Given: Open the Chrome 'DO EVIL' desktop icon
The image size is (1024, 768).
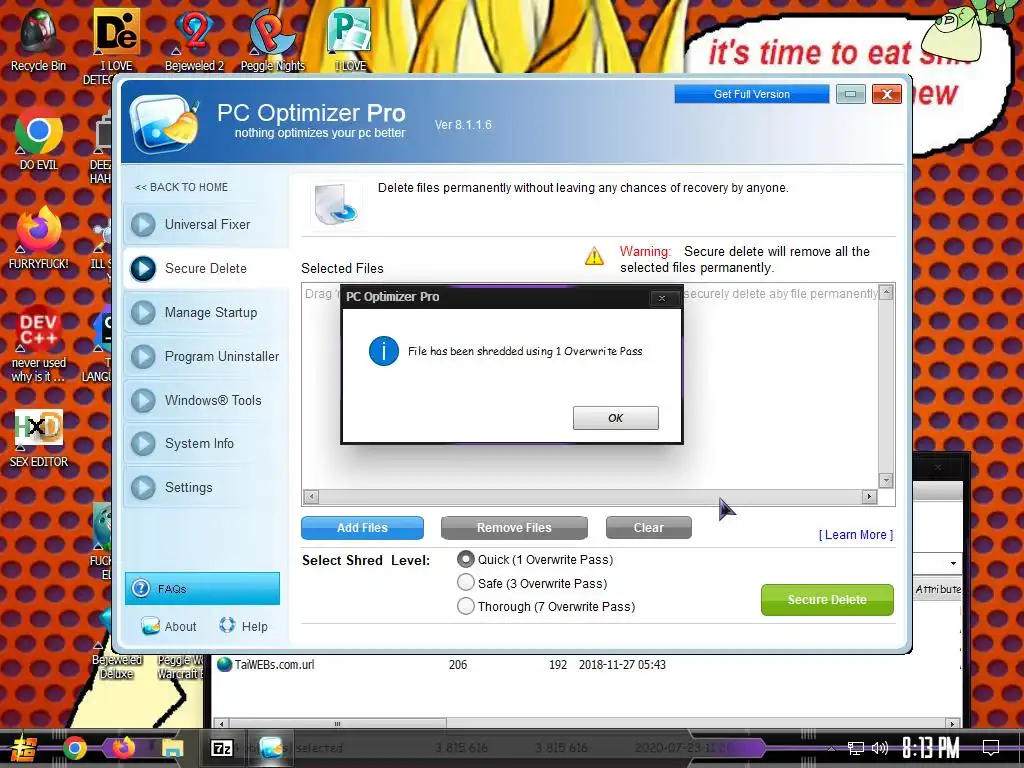Looking at the screenshot, I should [x=39, y=139].
